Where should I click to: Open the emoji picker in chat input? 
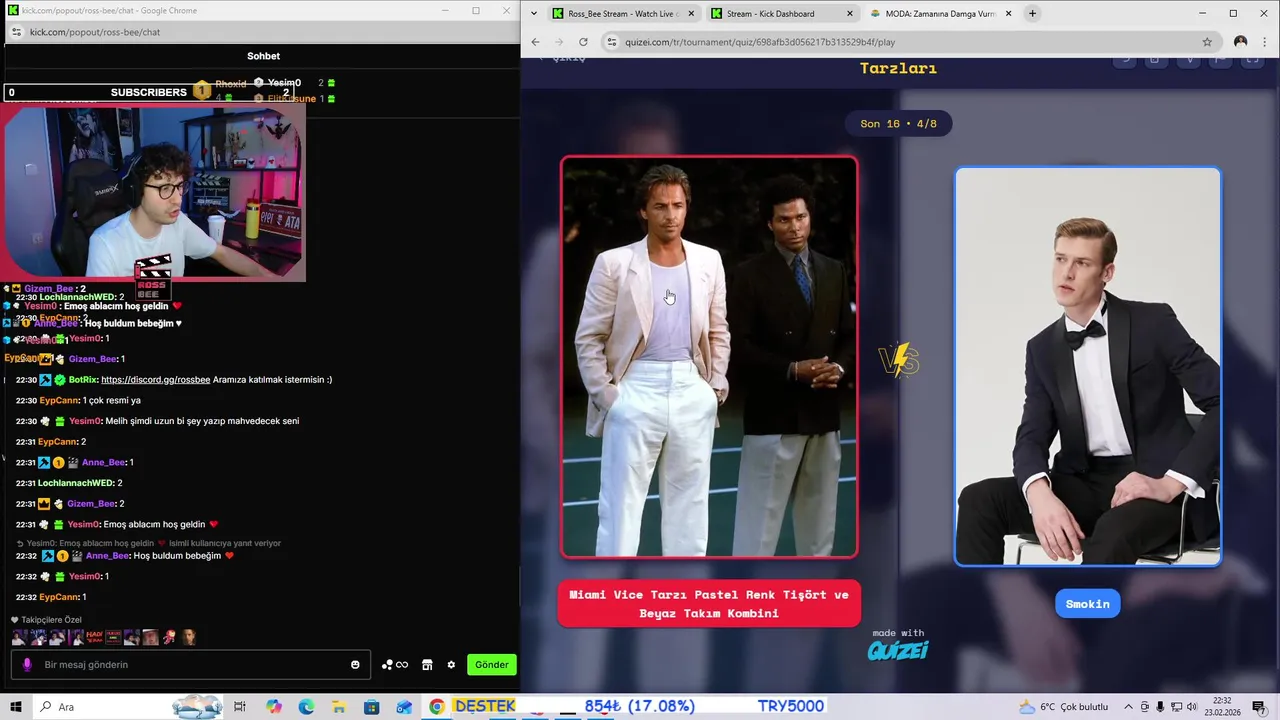tap(355, 665)
